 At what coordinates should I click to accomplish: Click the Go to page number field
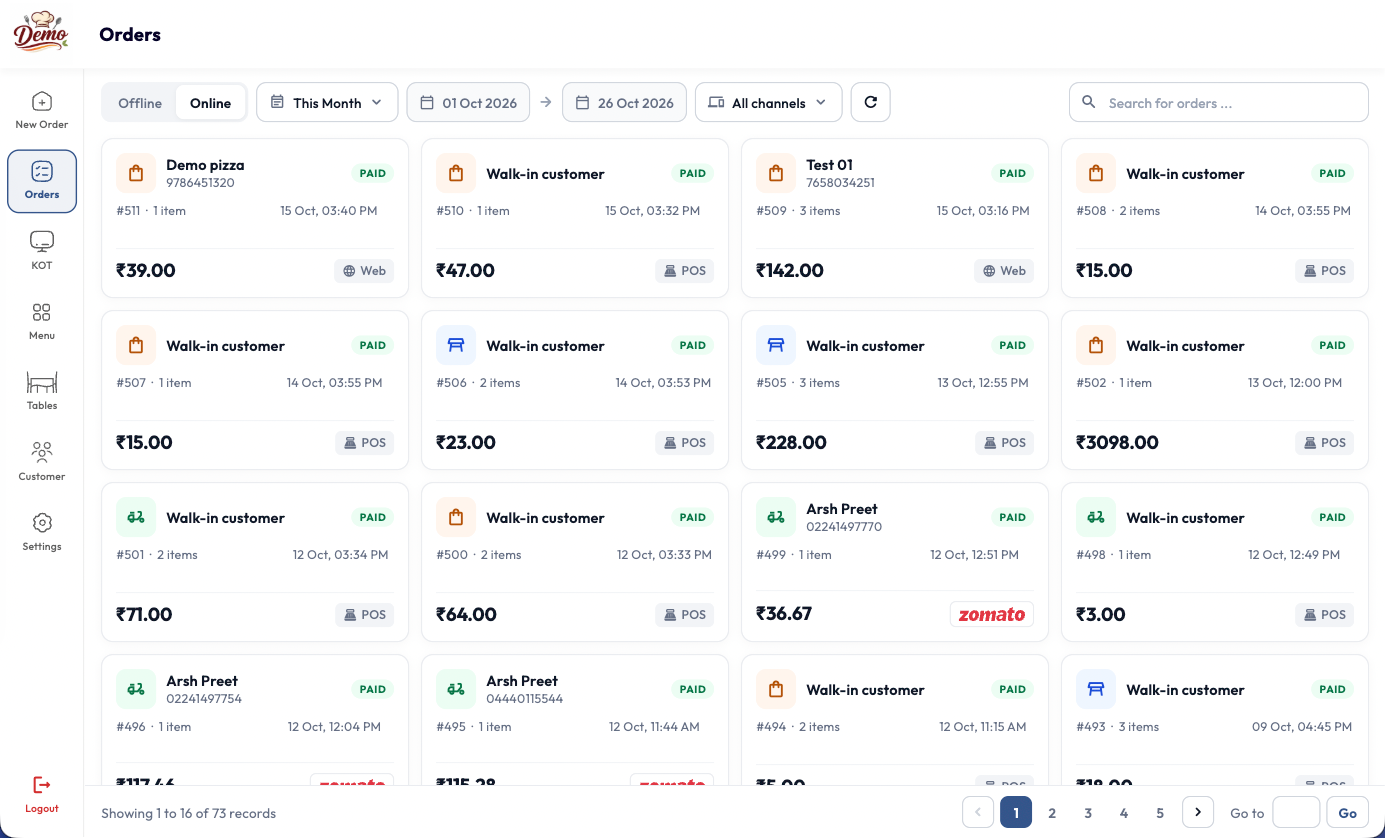(x=1296, y=813)
